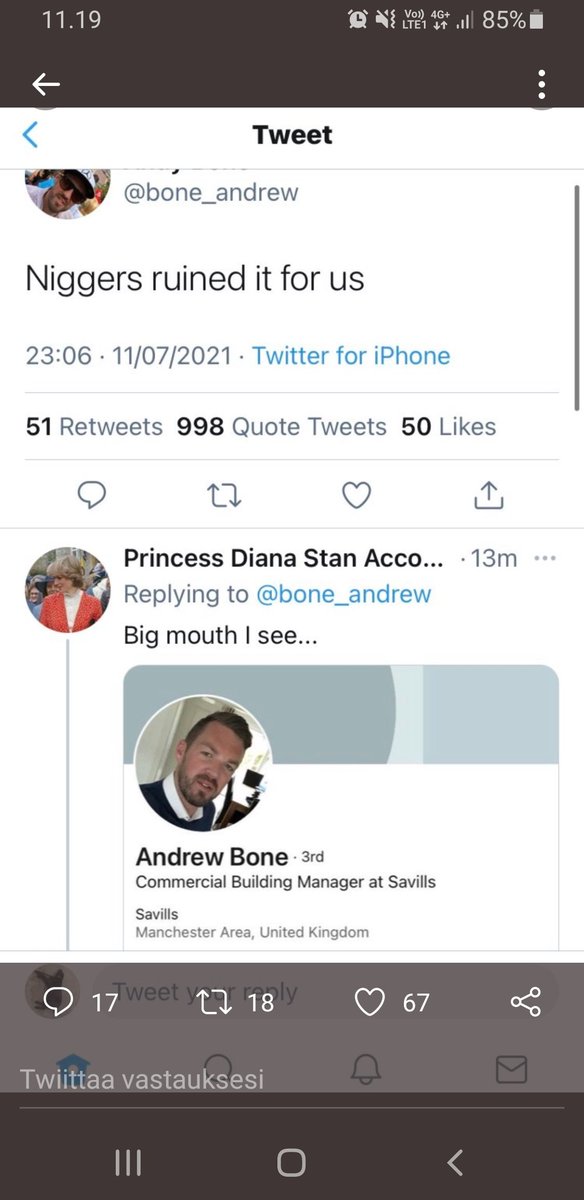Tap the retweet icon under tweet stats
This screenshot has width=584, height=1200.
[x=224, y=494]
